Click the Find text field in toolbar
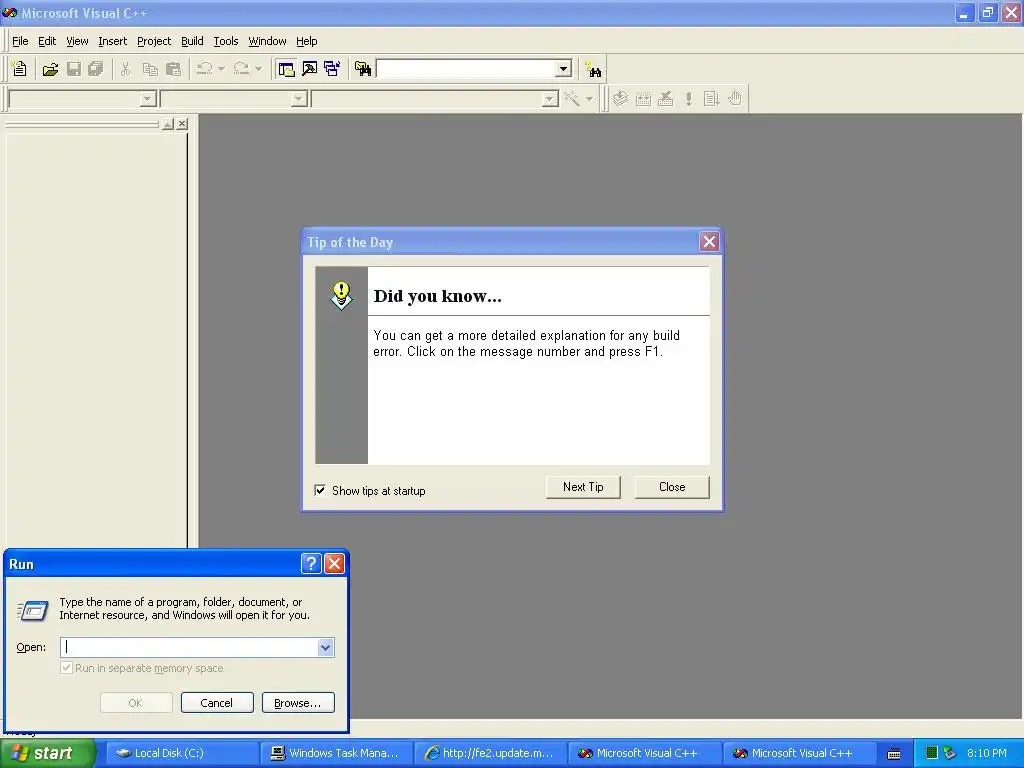 466,69
